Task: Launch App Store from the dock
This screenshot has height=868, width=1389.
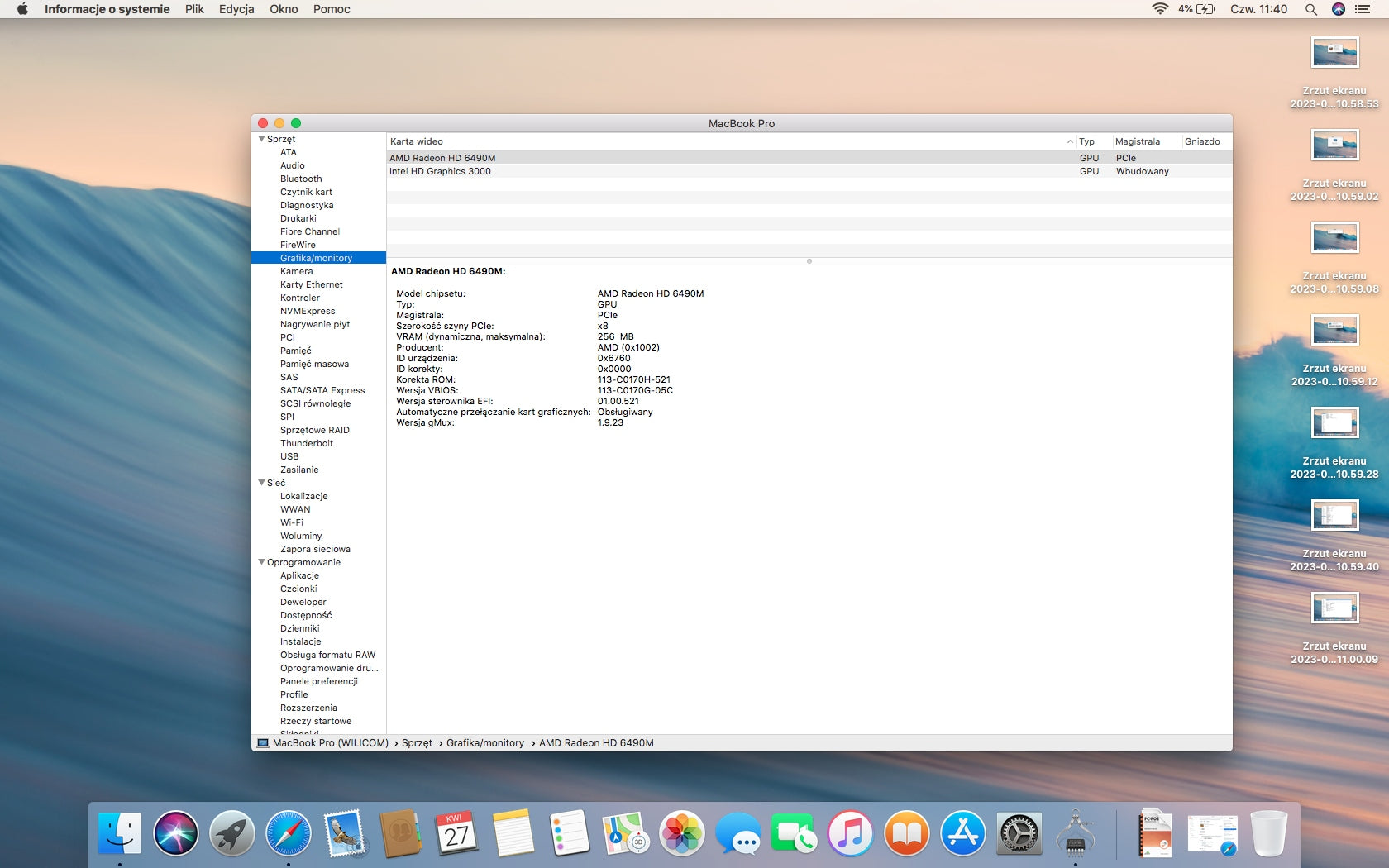Action: 963,833
